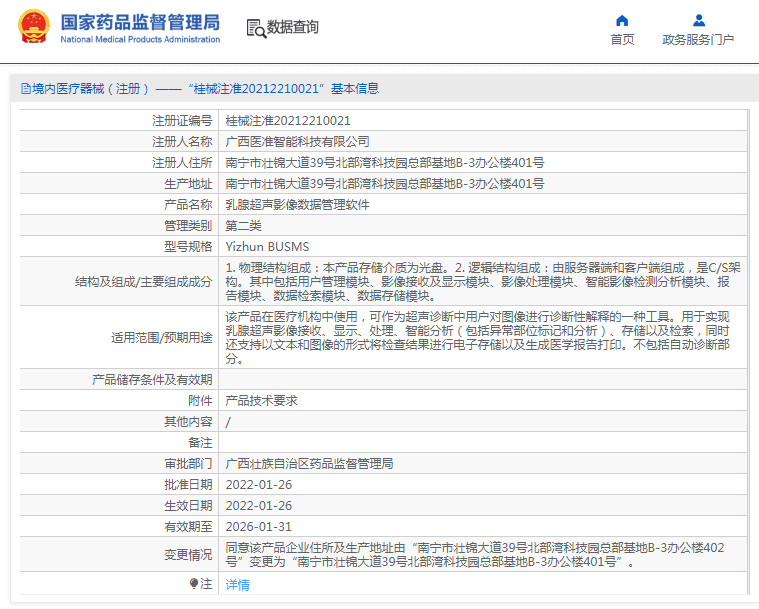
Task: Click the 结构及组成/主要组成成分 row label
Action: (143, 282)
